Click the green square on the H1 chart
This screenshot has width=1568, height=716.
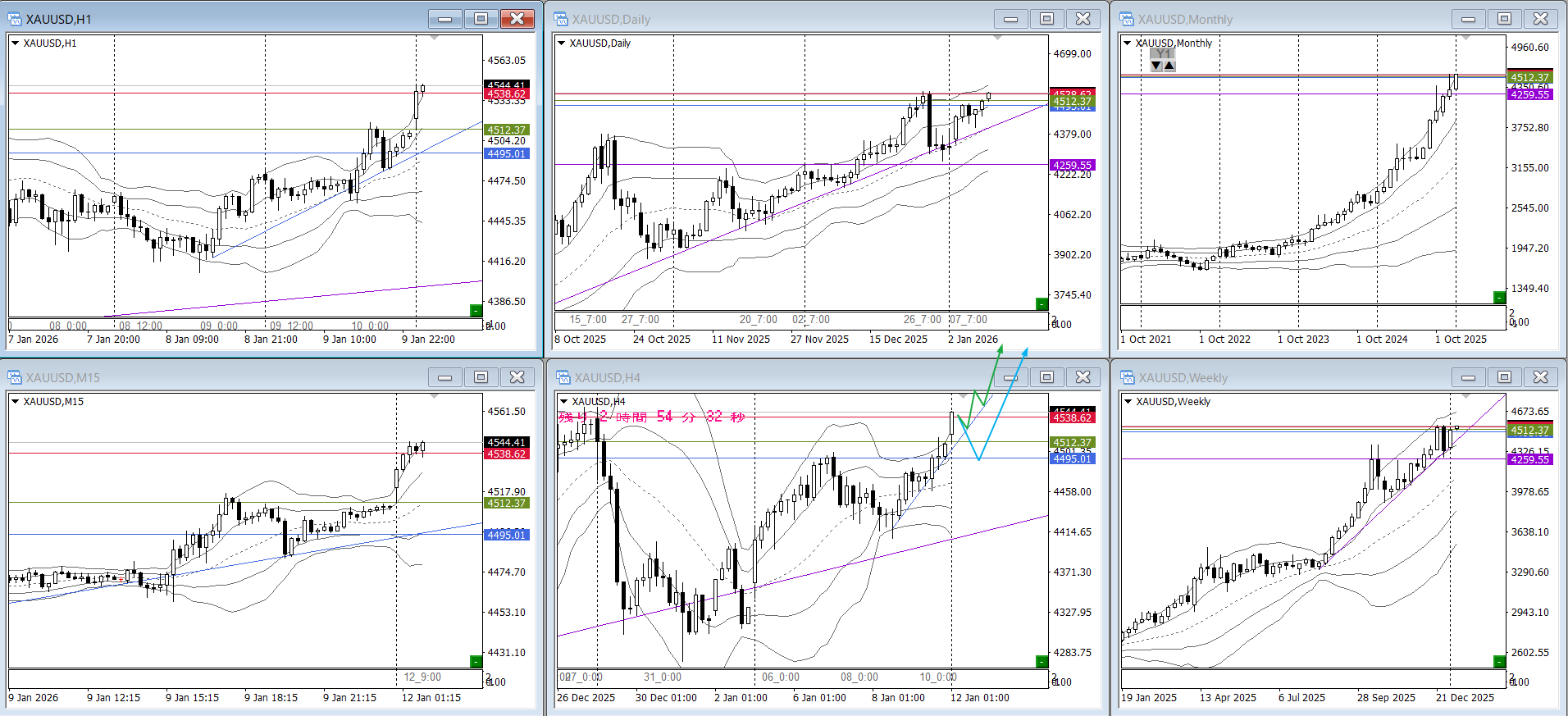point(476,310)
